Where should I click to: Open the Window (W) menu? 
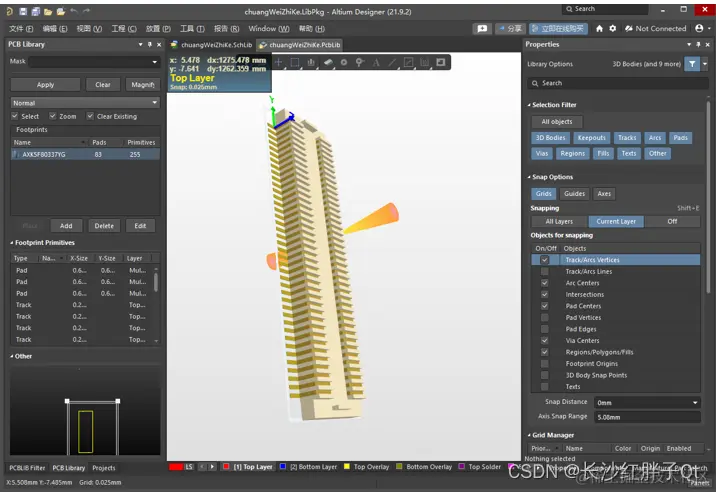[x=268, y=28]
